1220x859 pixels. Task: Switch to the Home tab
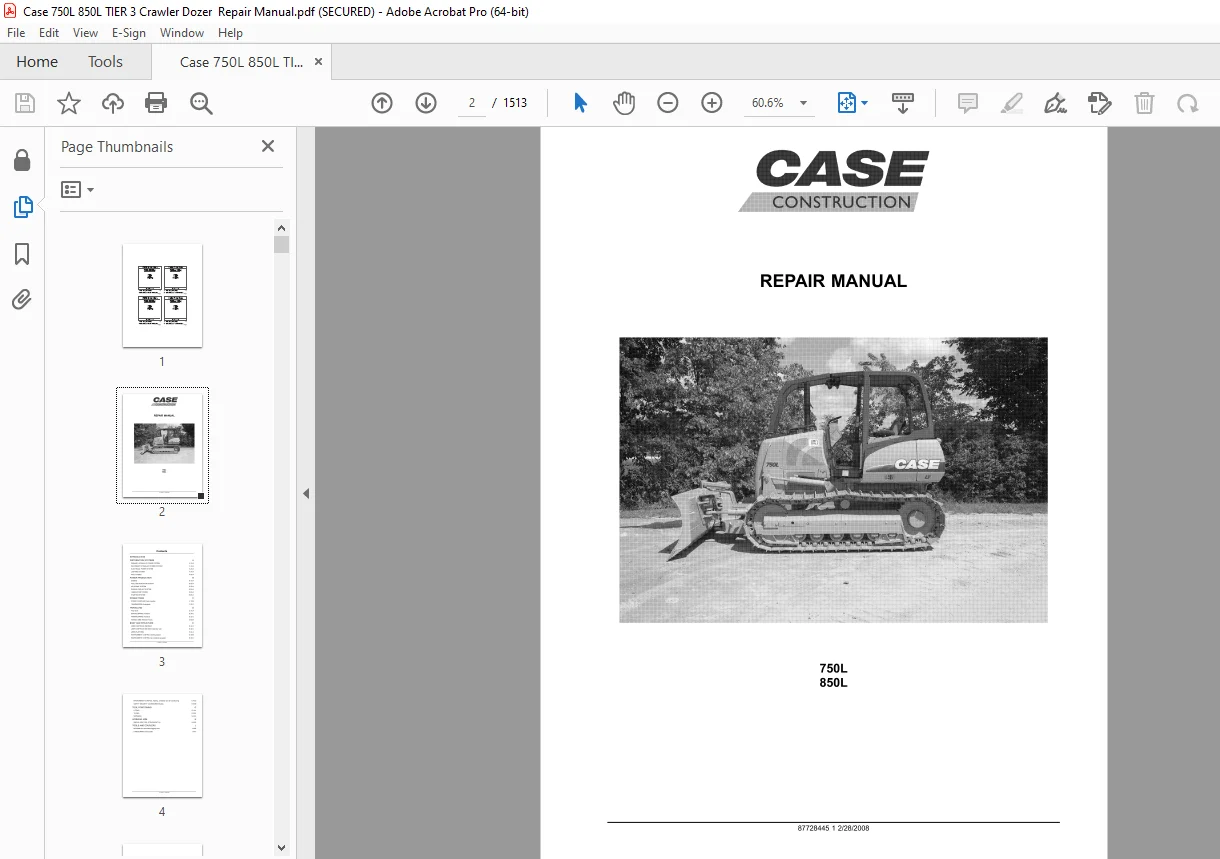click(x=37, y=62)
